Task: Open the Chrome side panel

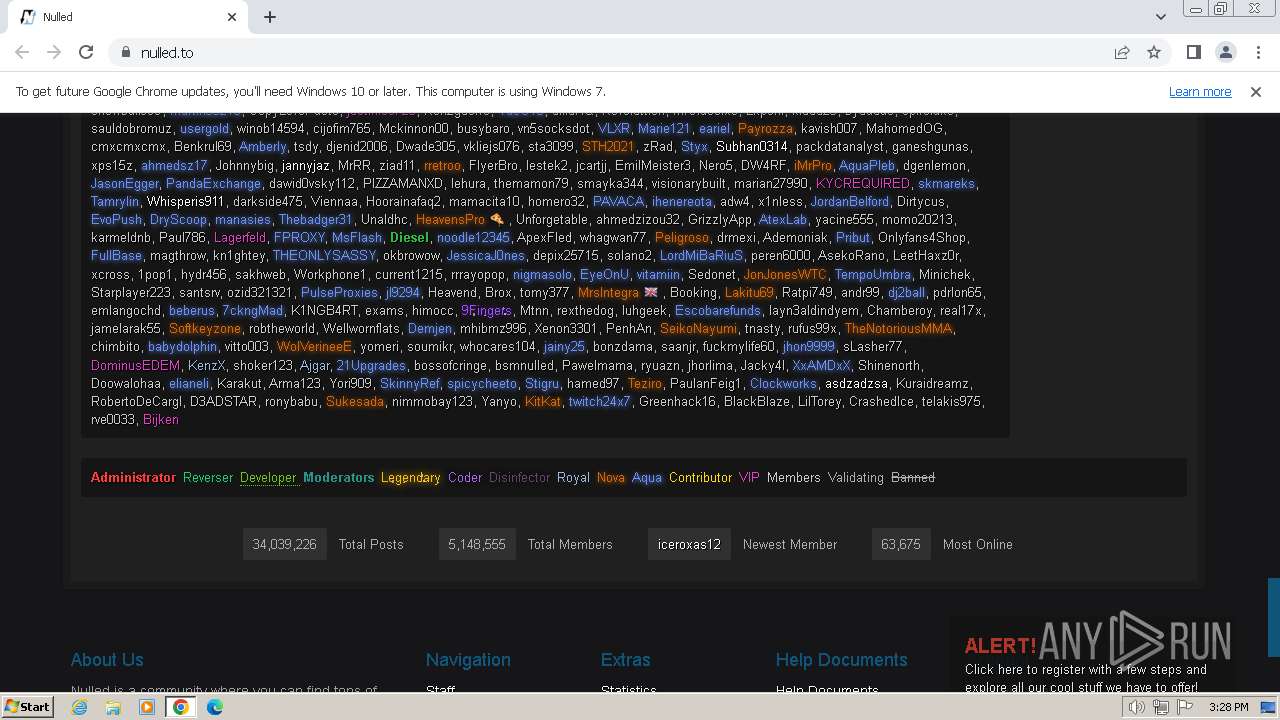Action: [1193, 52]
